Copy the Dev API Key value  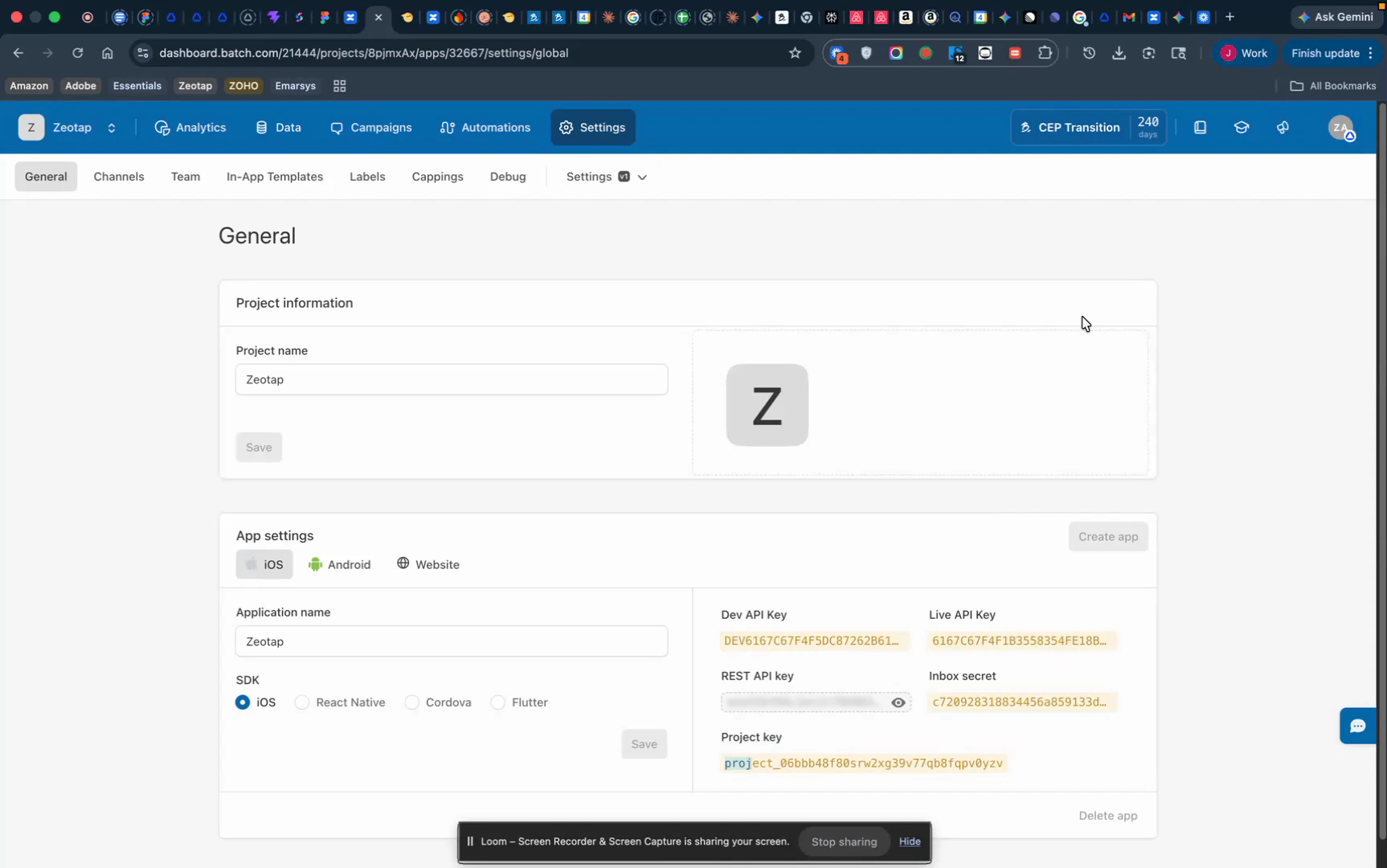pos(813,641)
